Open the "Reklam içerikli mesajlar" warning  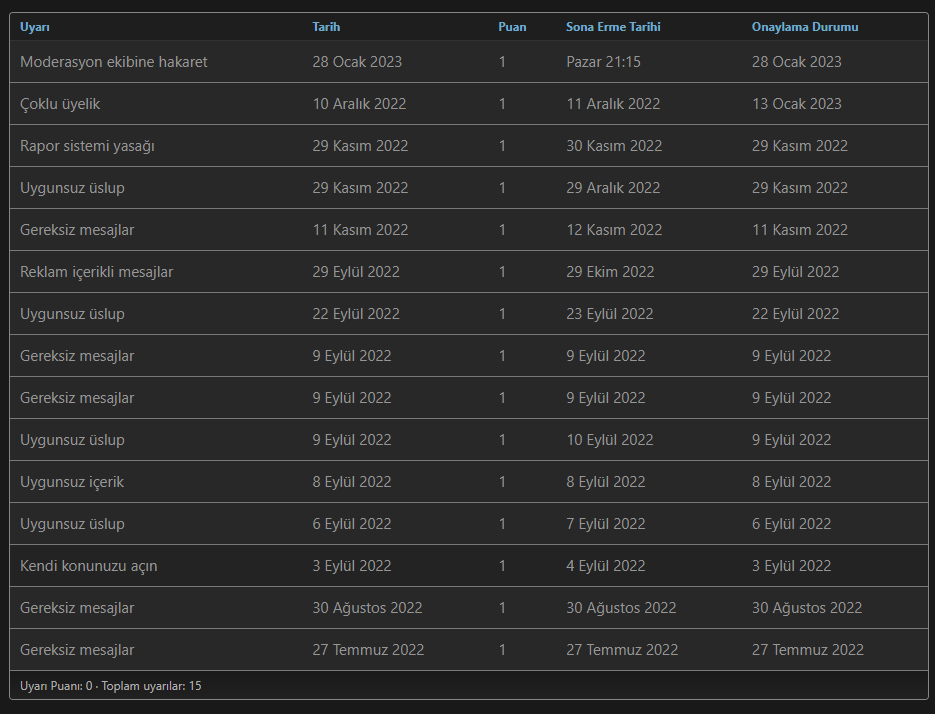tap(96, 272)
